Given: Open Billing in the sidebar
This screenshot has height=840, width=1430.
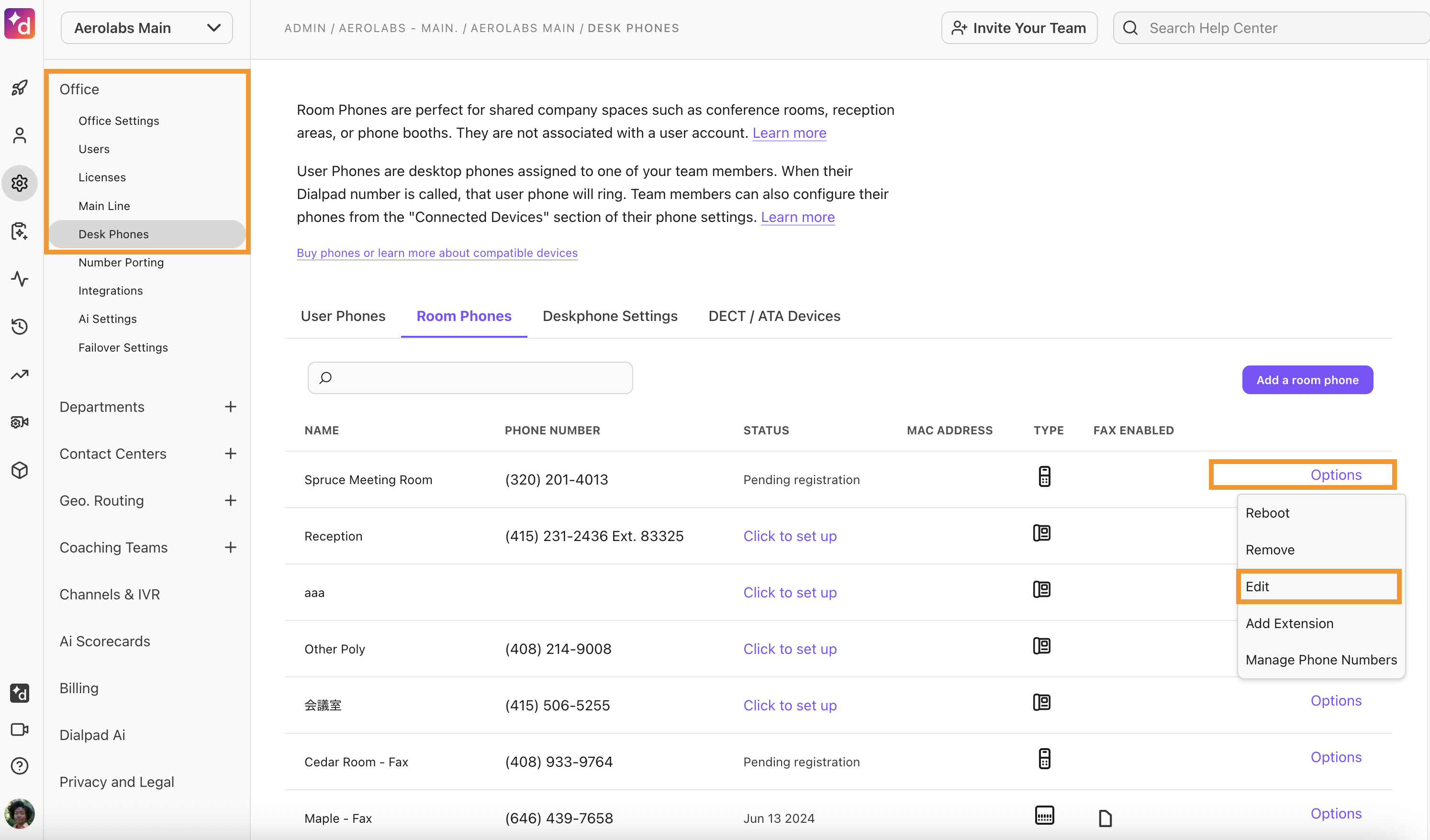Looking at the screenshot, I should (79, 688).
